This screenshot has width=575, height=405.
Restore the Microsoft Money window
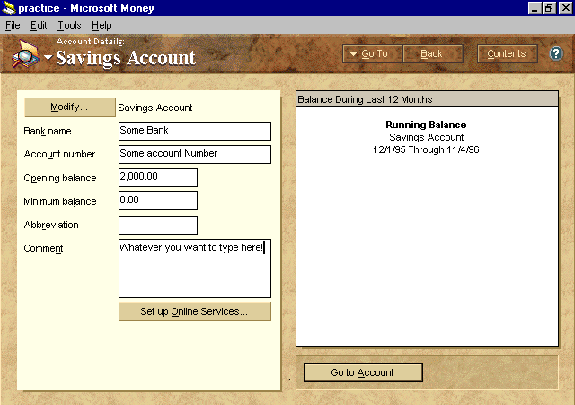point(549,8)
